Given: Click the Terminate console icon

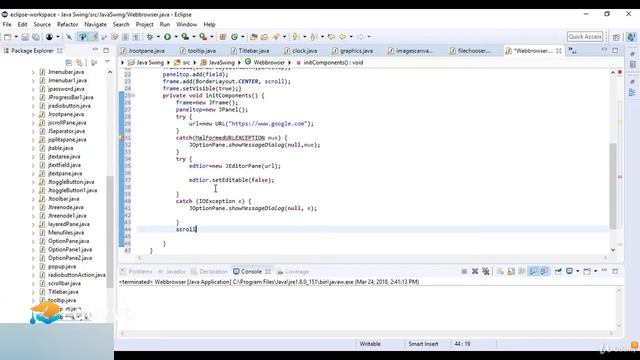Looking at the screenshot, I should pos(464,271).
